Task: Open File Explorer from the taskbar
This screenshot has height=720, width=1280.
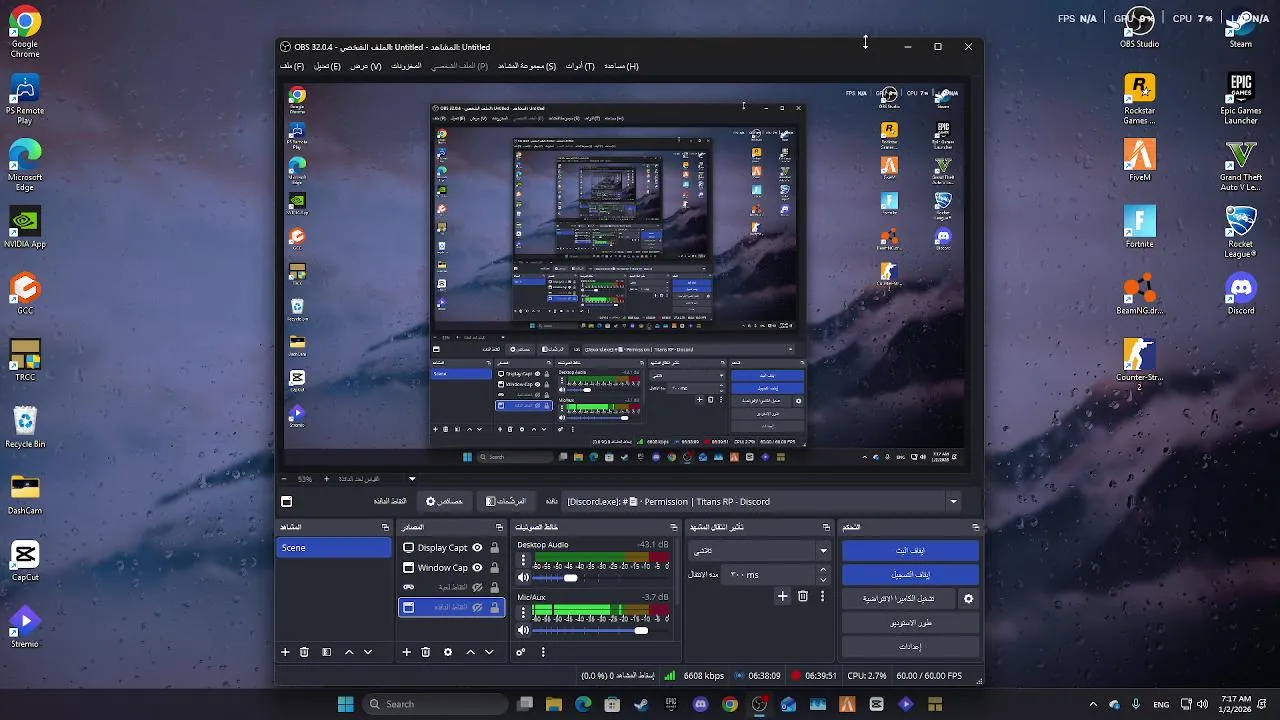Action: point(554,704)
